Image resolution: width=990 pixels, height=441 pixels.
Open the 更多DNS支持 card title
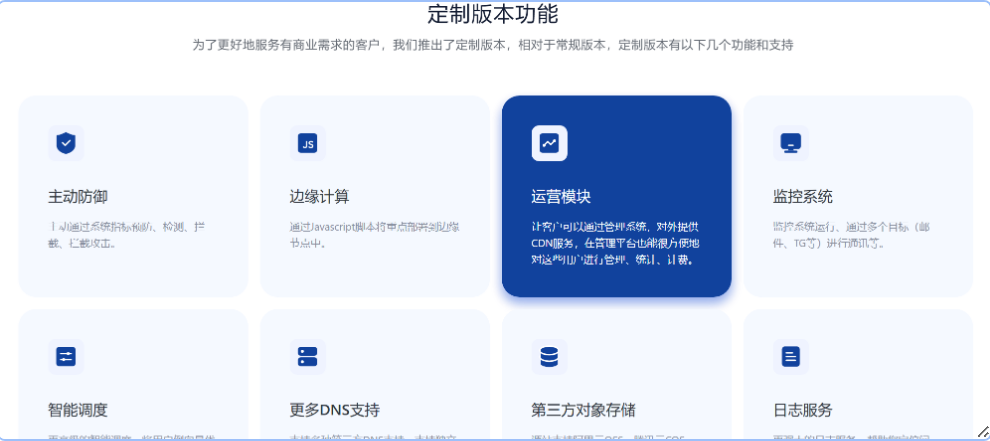(x=335, y=410)
